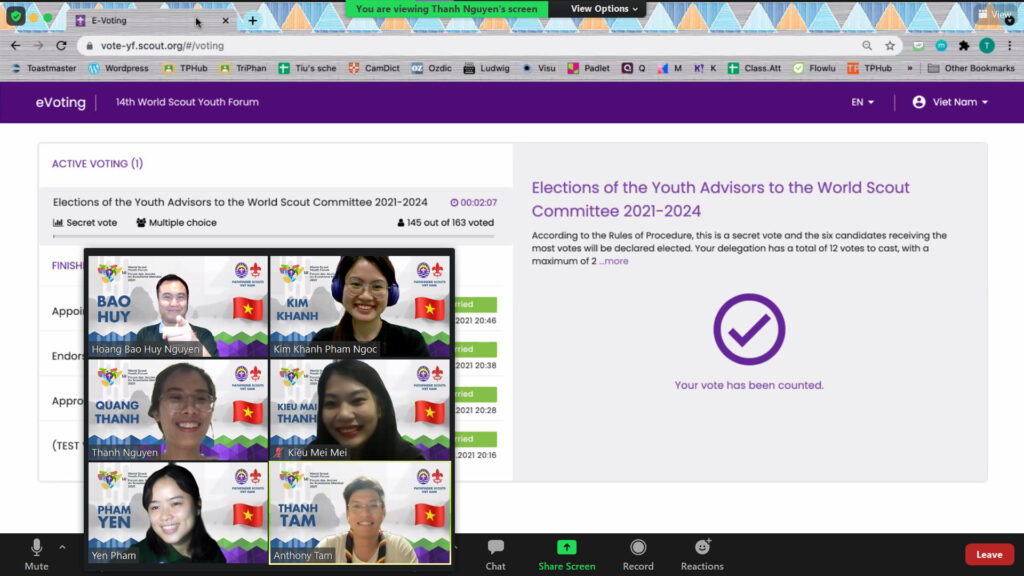Start recording with the Record icon
Viewport: 1024px width, 576px height.
pos(638,548)
